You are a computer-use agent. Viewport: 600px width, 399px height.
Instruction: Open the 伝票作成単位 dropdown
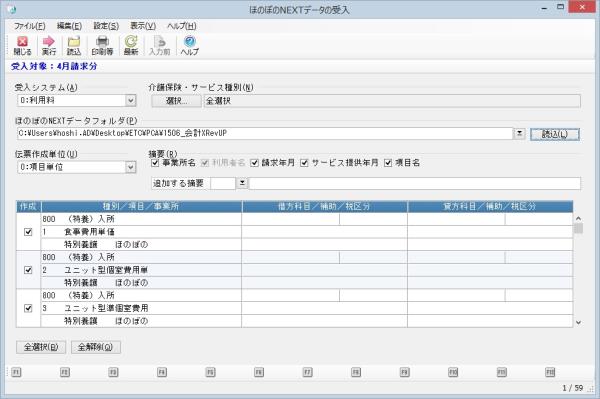point(130,167)
